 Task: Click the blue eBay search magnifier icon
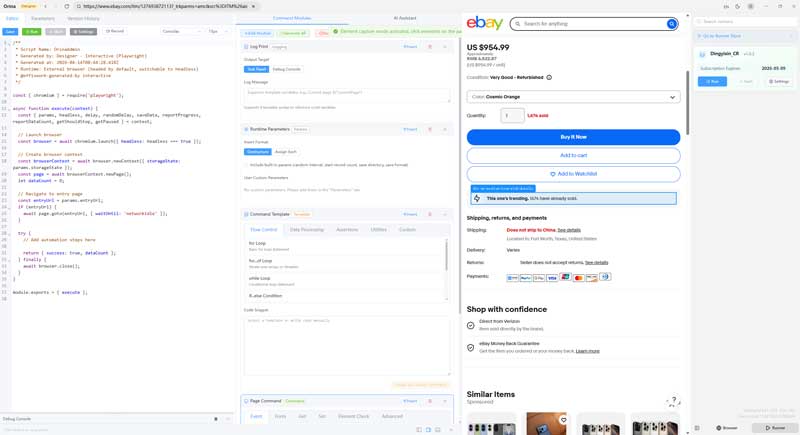point(671,24)
